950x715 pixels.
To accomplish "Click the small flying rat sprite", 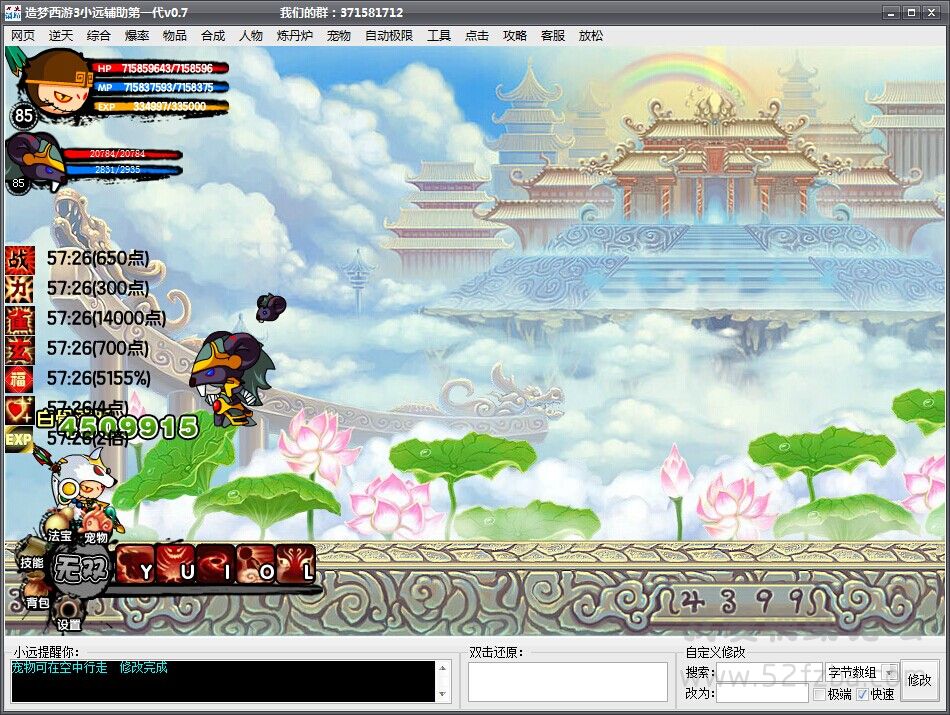I will [271, 307].
